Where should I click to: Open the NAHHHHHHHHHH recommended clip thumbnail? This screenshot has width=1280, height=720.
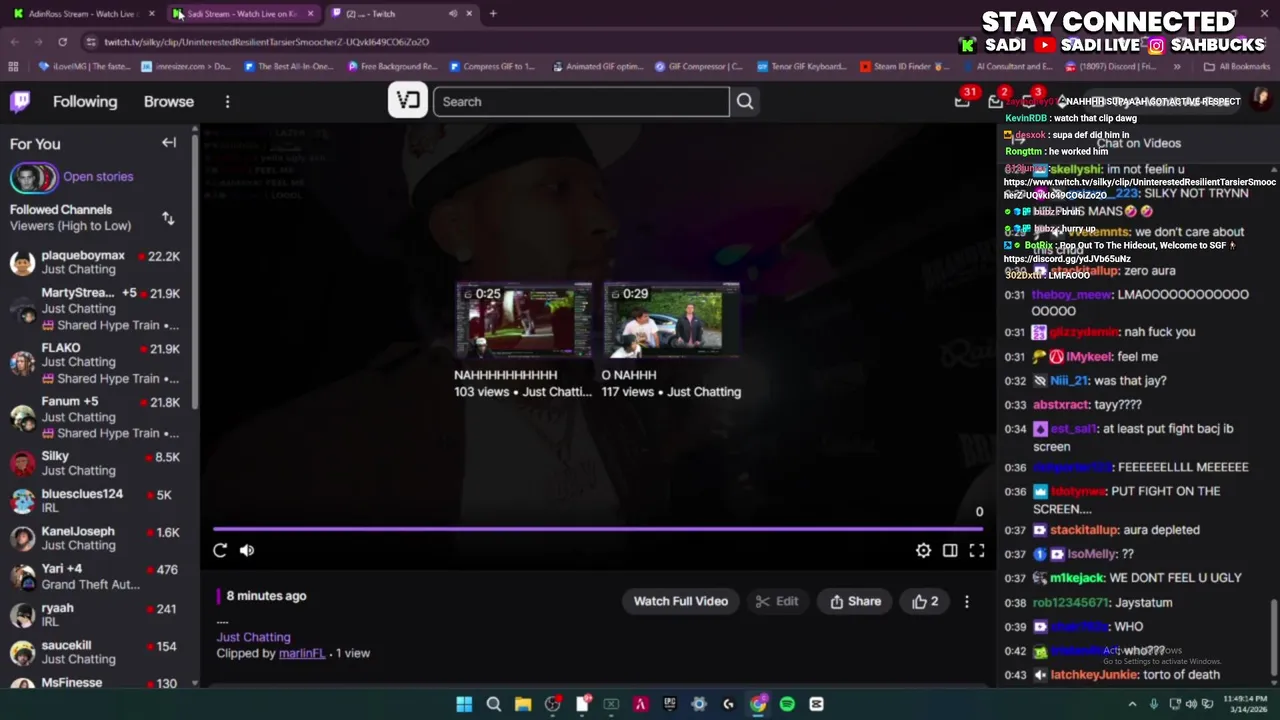pyautogui.click(x=524, y=321)
